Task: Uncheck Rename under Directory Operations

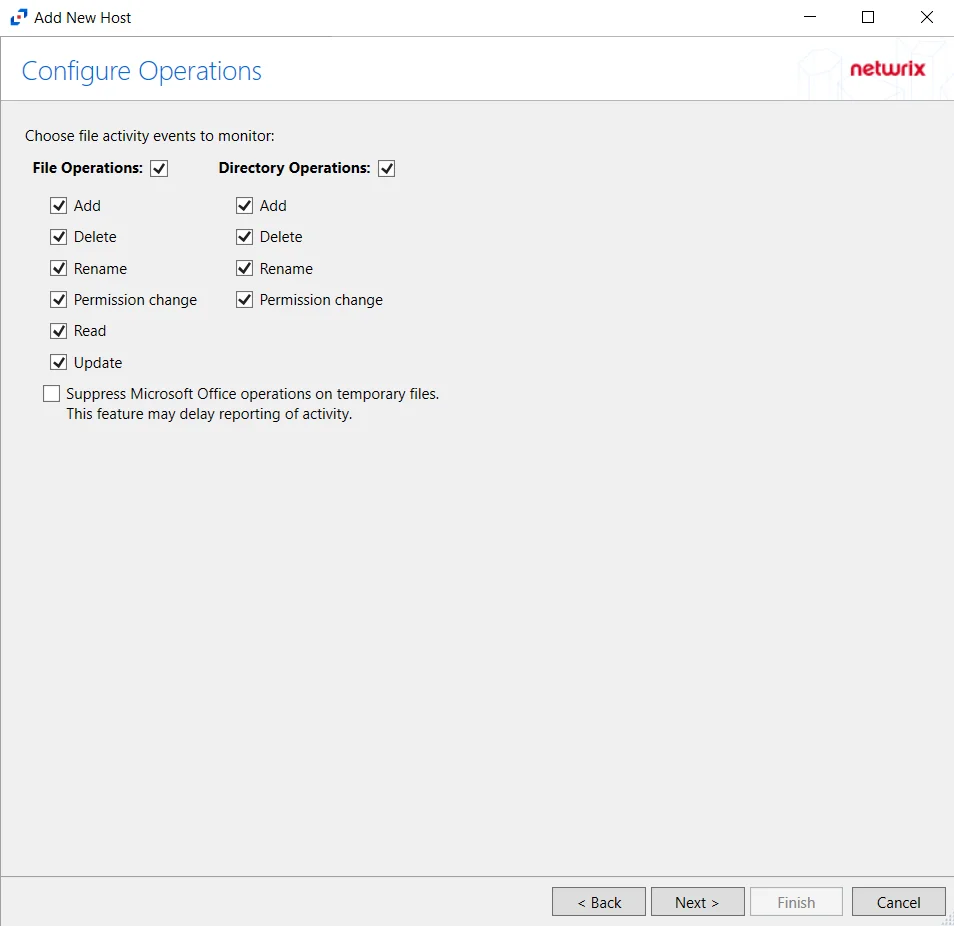Action: (245, 268)
